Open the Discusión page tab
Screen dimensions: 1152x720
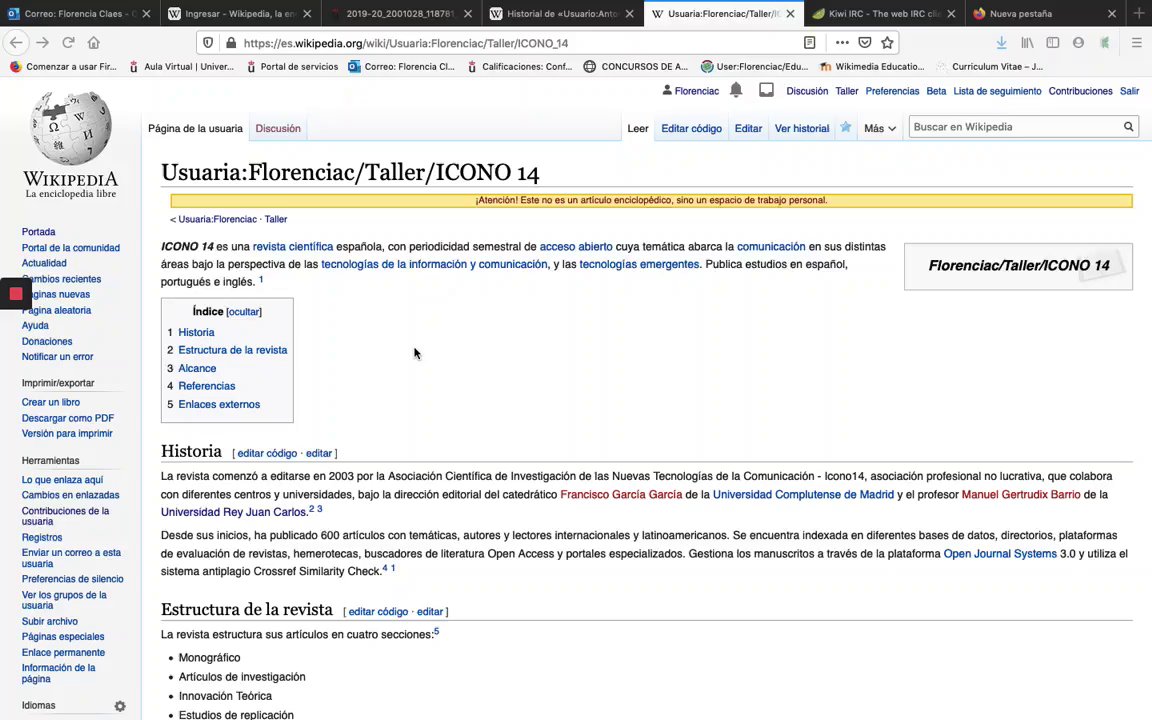[278, 128]
